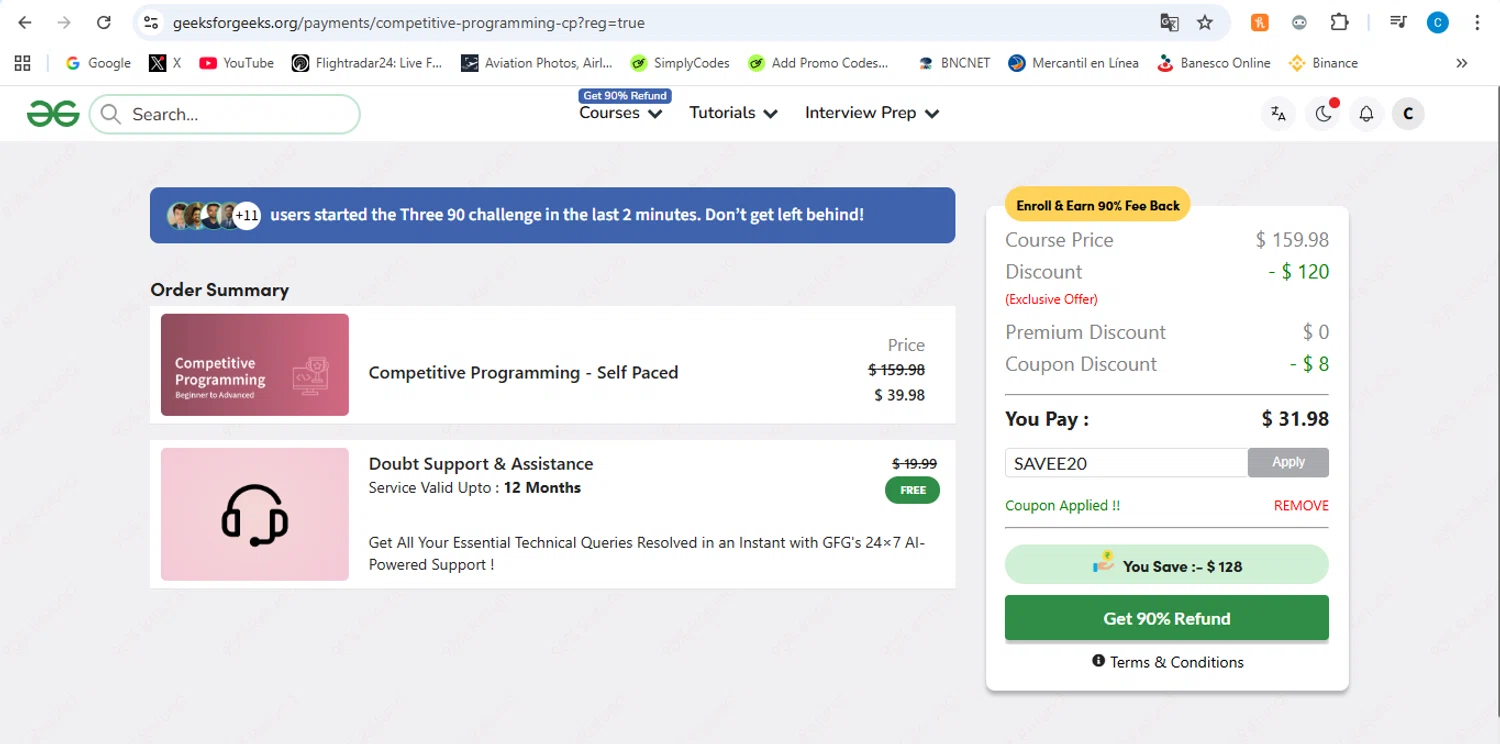
Task: Open the BNCNET bookmark
Action: point(953,63)
